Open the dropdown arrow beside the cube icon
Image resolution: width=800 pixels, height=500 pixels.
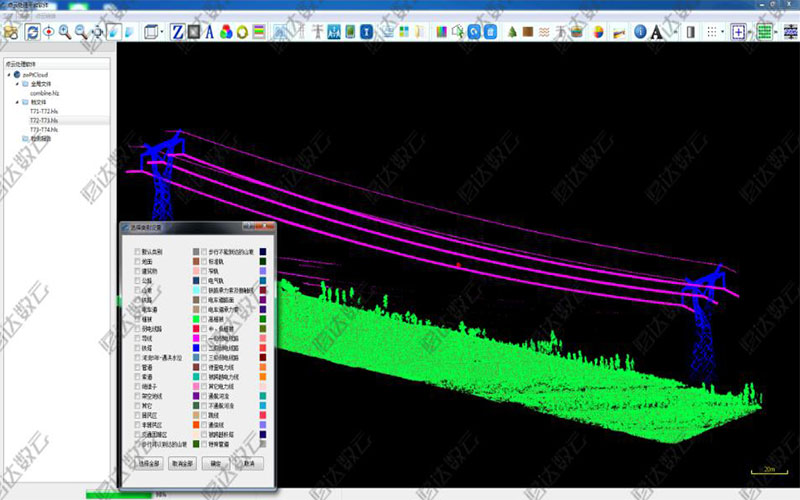point(161,31)
